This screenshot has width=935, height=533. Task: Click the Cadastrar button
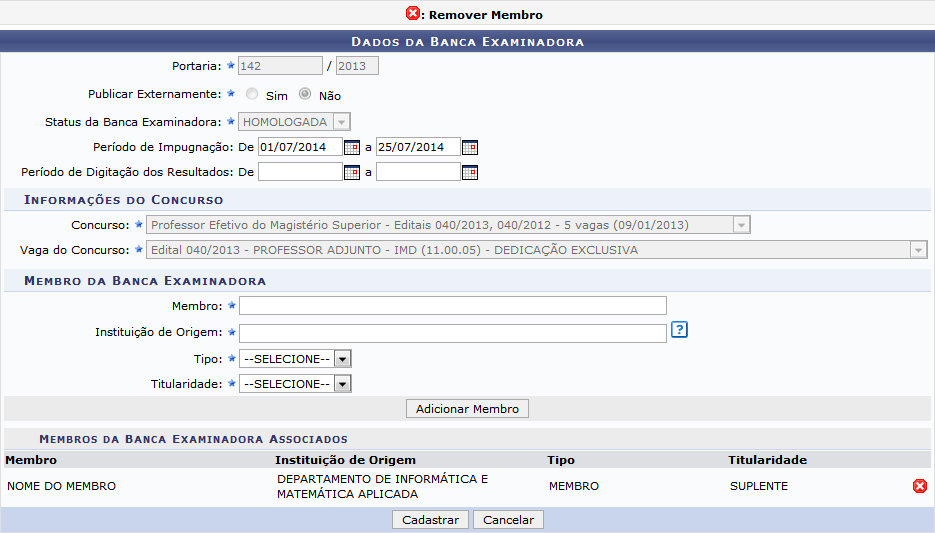430,520
